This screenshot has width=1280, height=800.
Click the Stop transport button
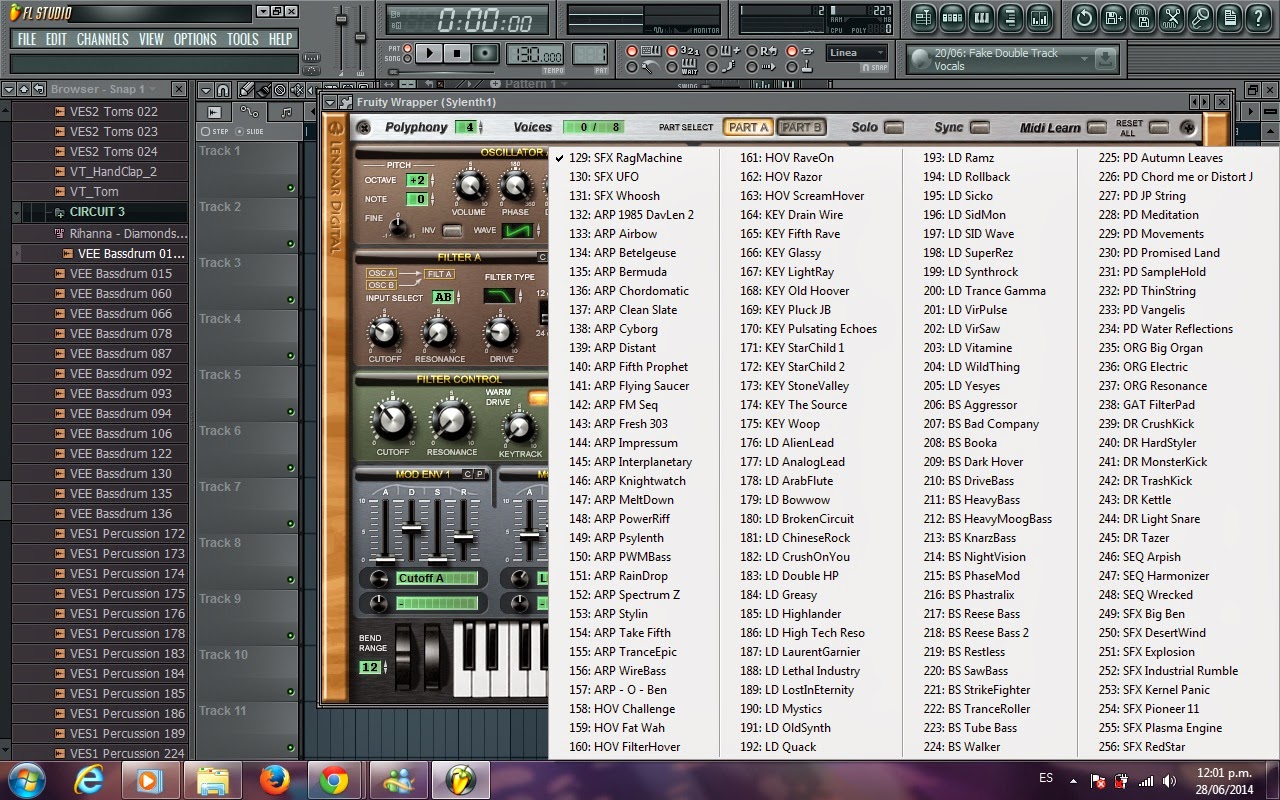[x=457, y=53]
